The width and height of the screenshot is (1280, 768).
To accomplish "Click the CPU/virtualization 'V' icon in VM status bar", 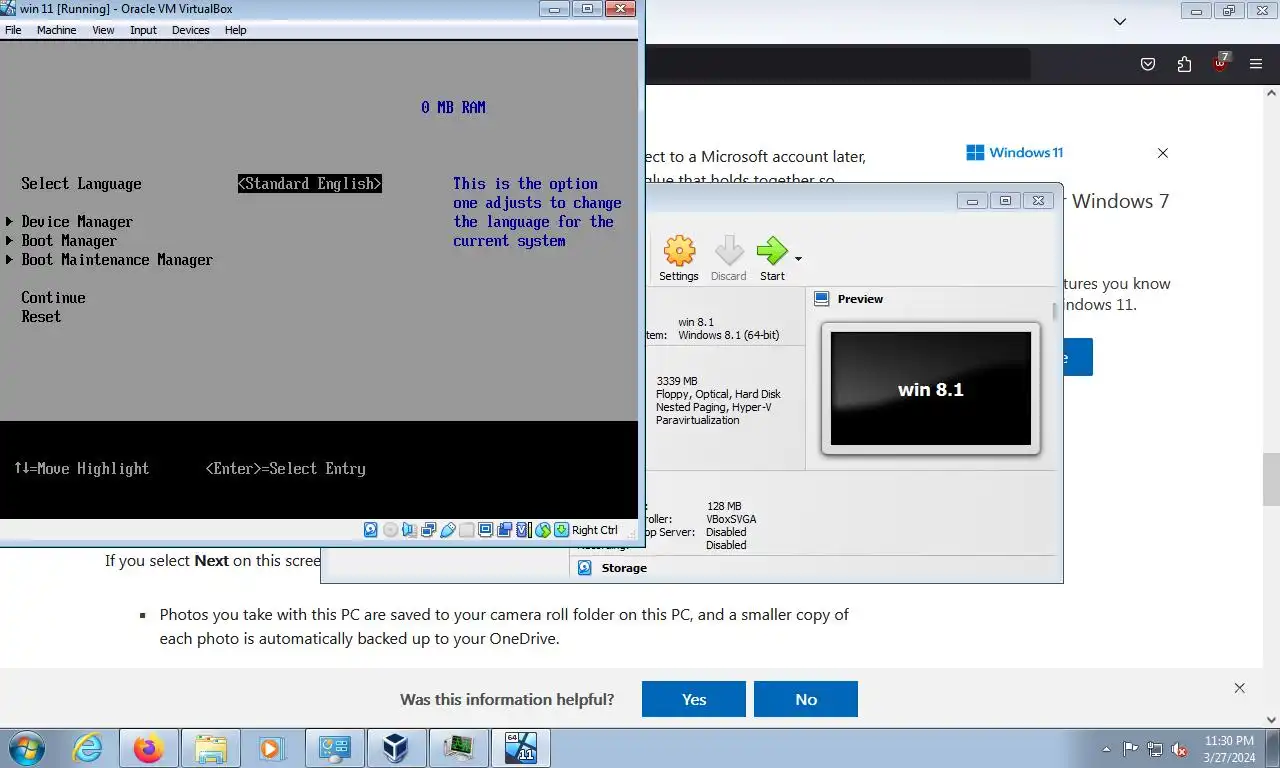I will coord(524,530).
